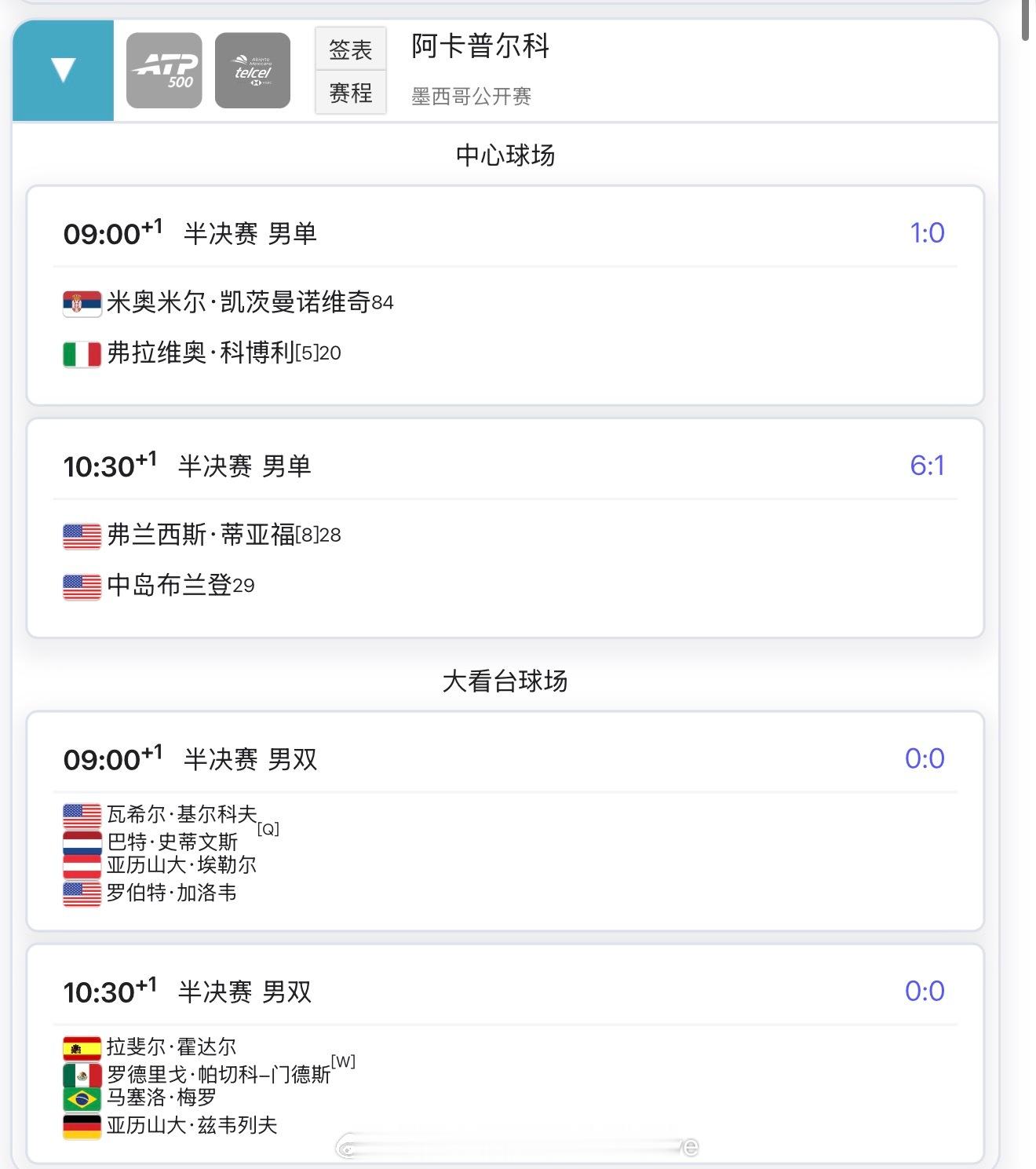This screenshot has height=1169, width=1036.
Task: Open the 签表 draw tab
Action: [x=350, y=49]
